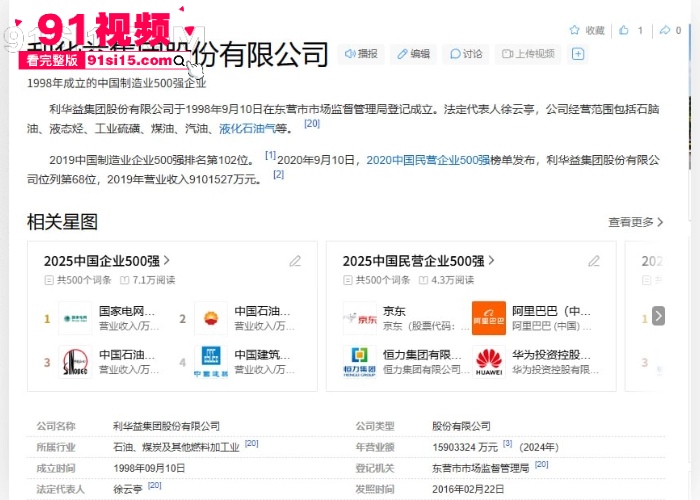The image size is (700, 500).
Task: Click the share arrow icon
Action: coord(665,30)
